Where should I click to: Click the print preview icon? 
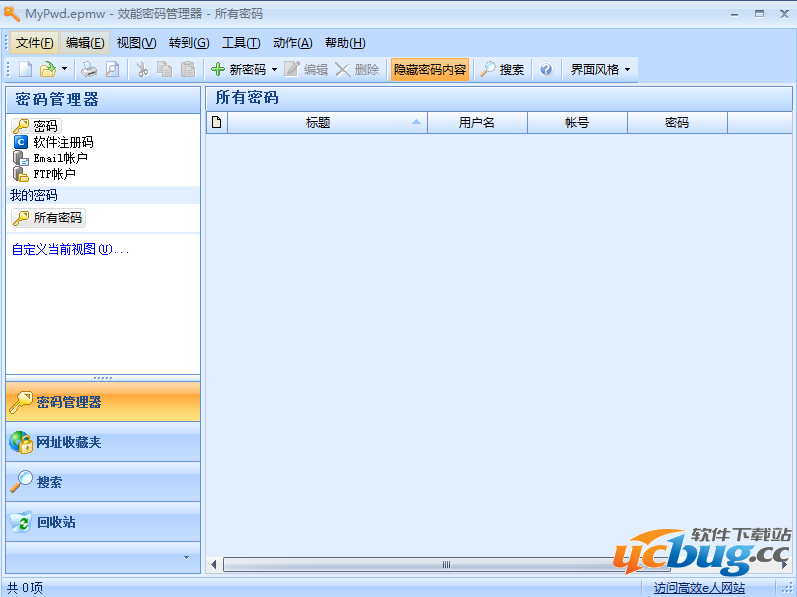112,69
